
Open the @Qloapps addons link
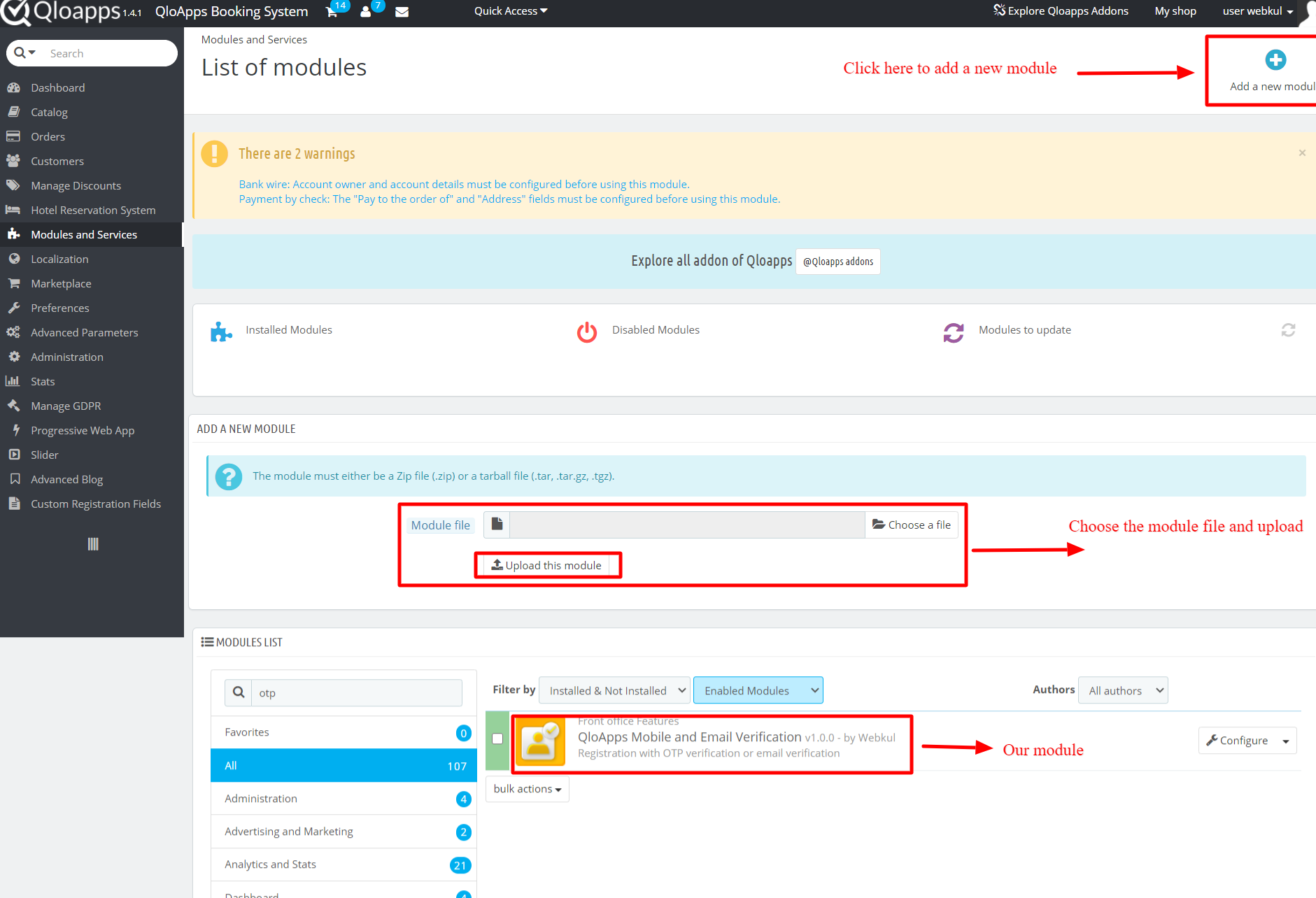coord(837,261)
